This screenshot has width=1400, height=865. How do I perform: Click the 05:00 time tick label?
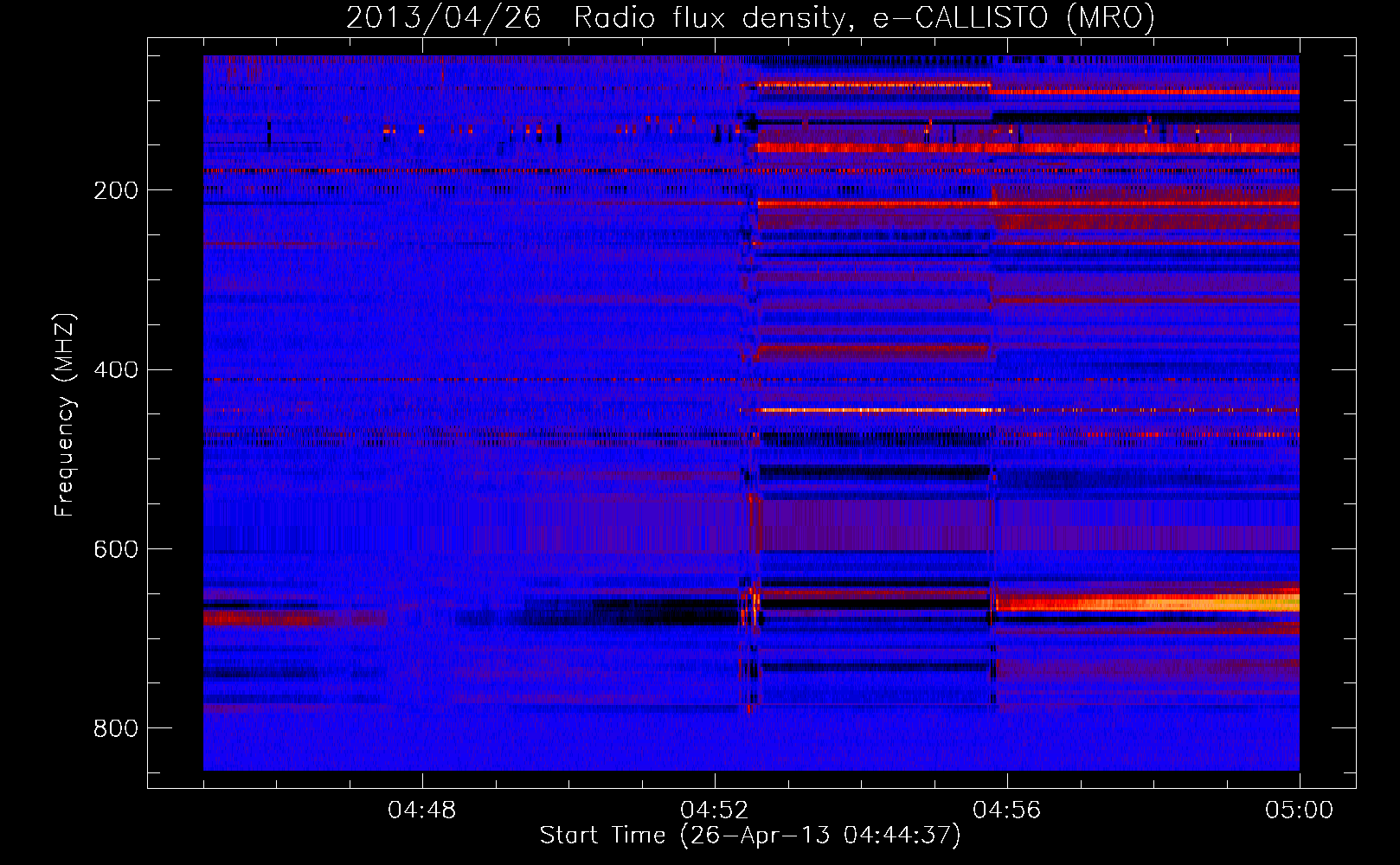(x=1300, y=811)
